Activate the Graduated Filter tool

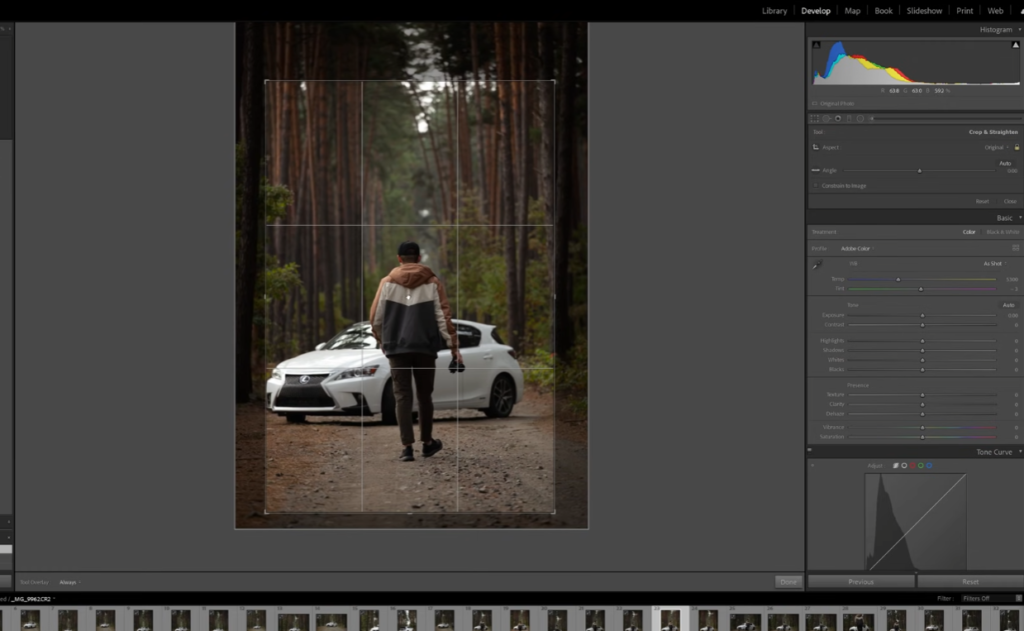[x=849, y=118]
